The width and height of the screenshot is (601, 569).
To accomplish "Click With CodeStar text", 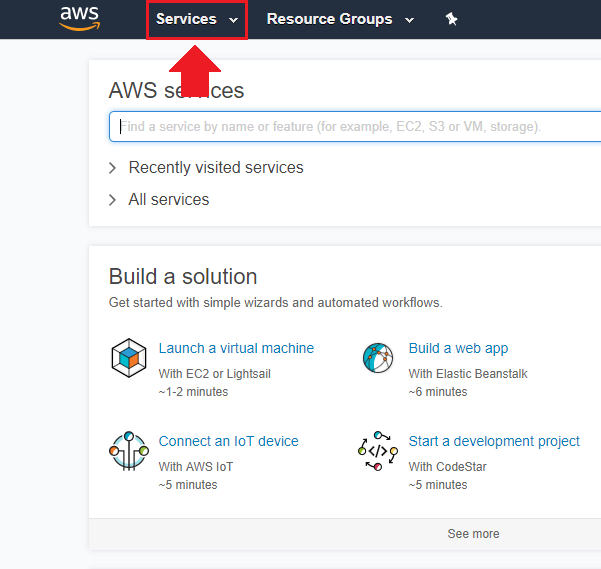I will [x=447, y=467].
